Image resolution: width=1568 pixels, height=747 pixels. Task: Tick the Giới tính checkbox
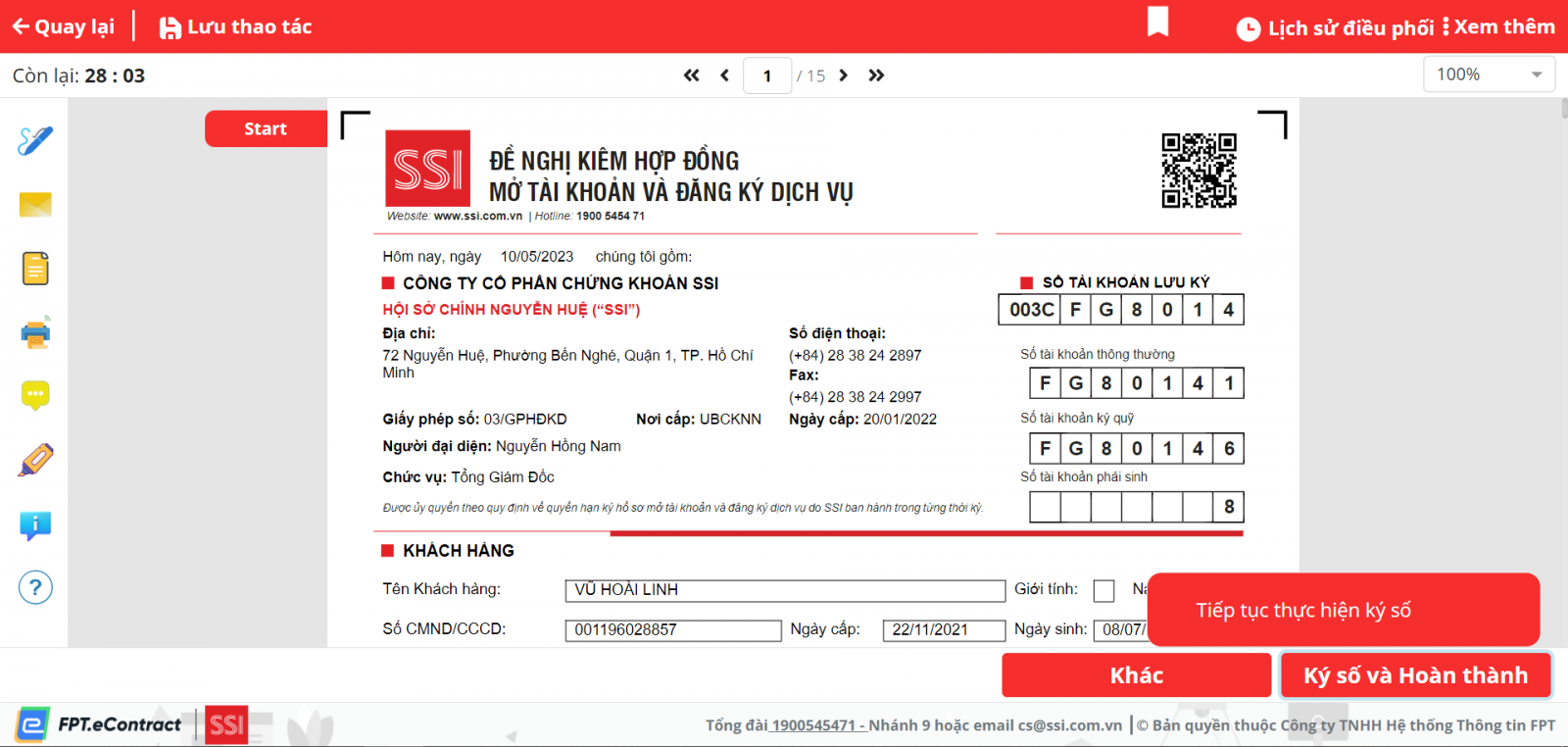(1104, 590)
